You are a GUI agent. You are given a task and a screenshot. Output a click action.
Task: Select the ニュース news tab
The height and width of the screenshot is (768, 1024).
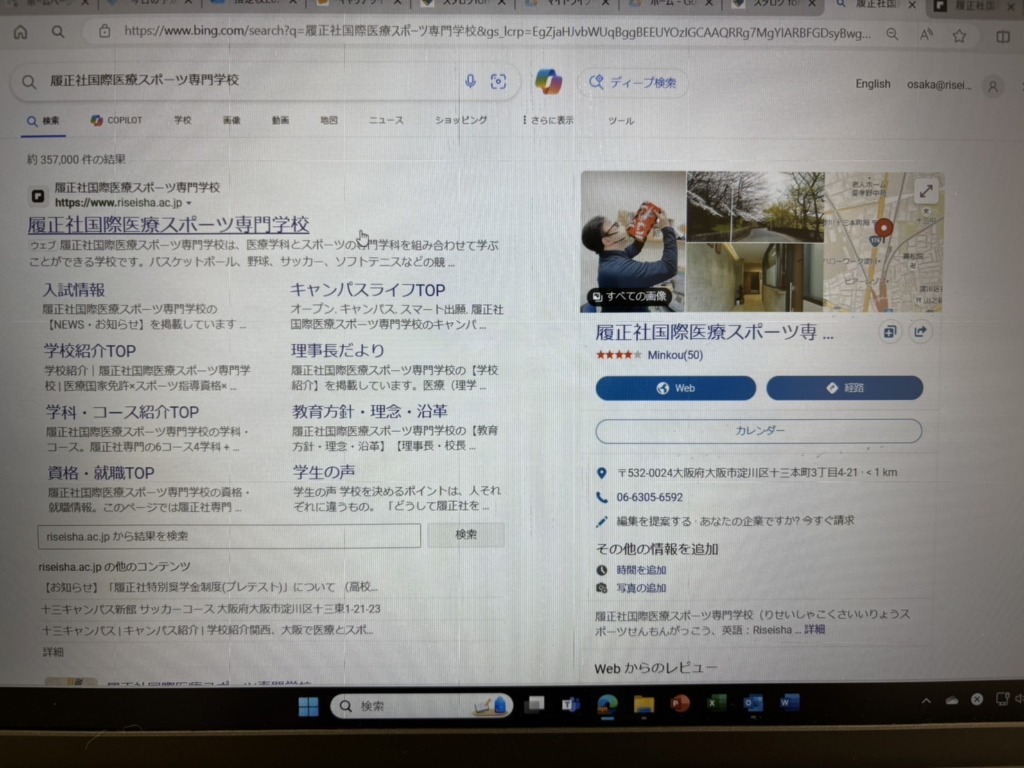(386, 120)
